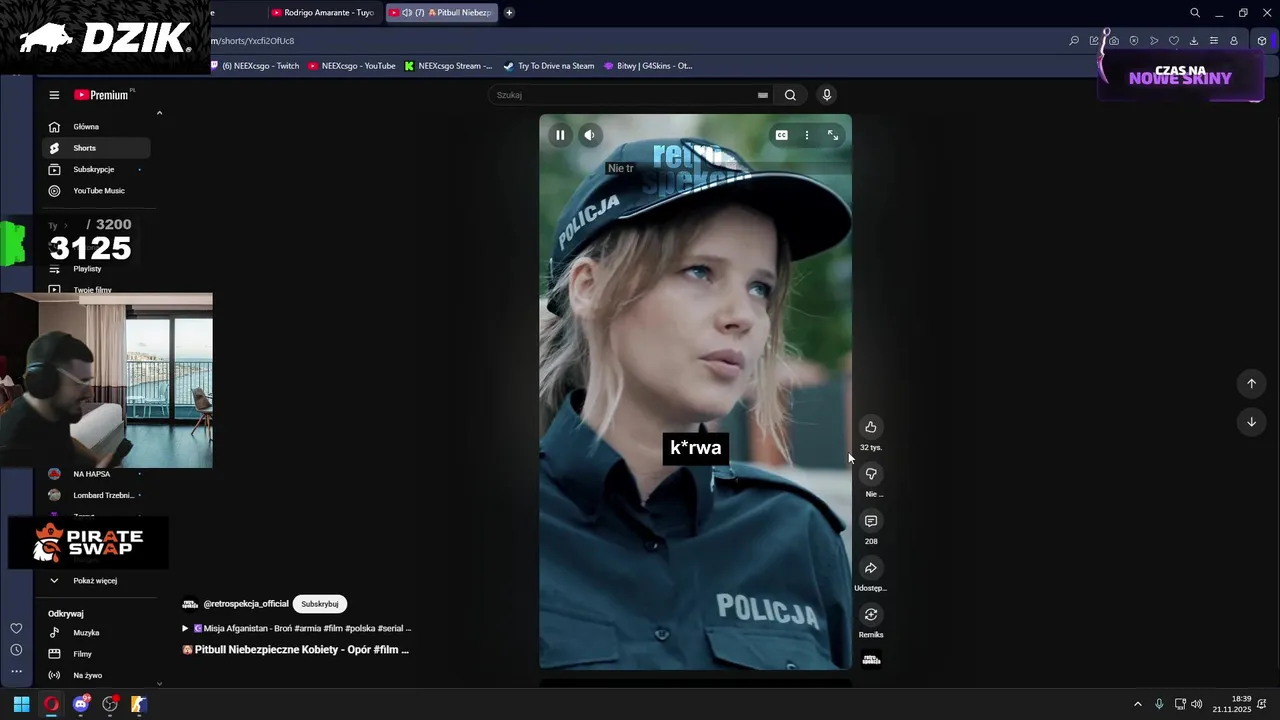
Task: Open Opera sidebar three-dot settings
Action: pos(16,671)
